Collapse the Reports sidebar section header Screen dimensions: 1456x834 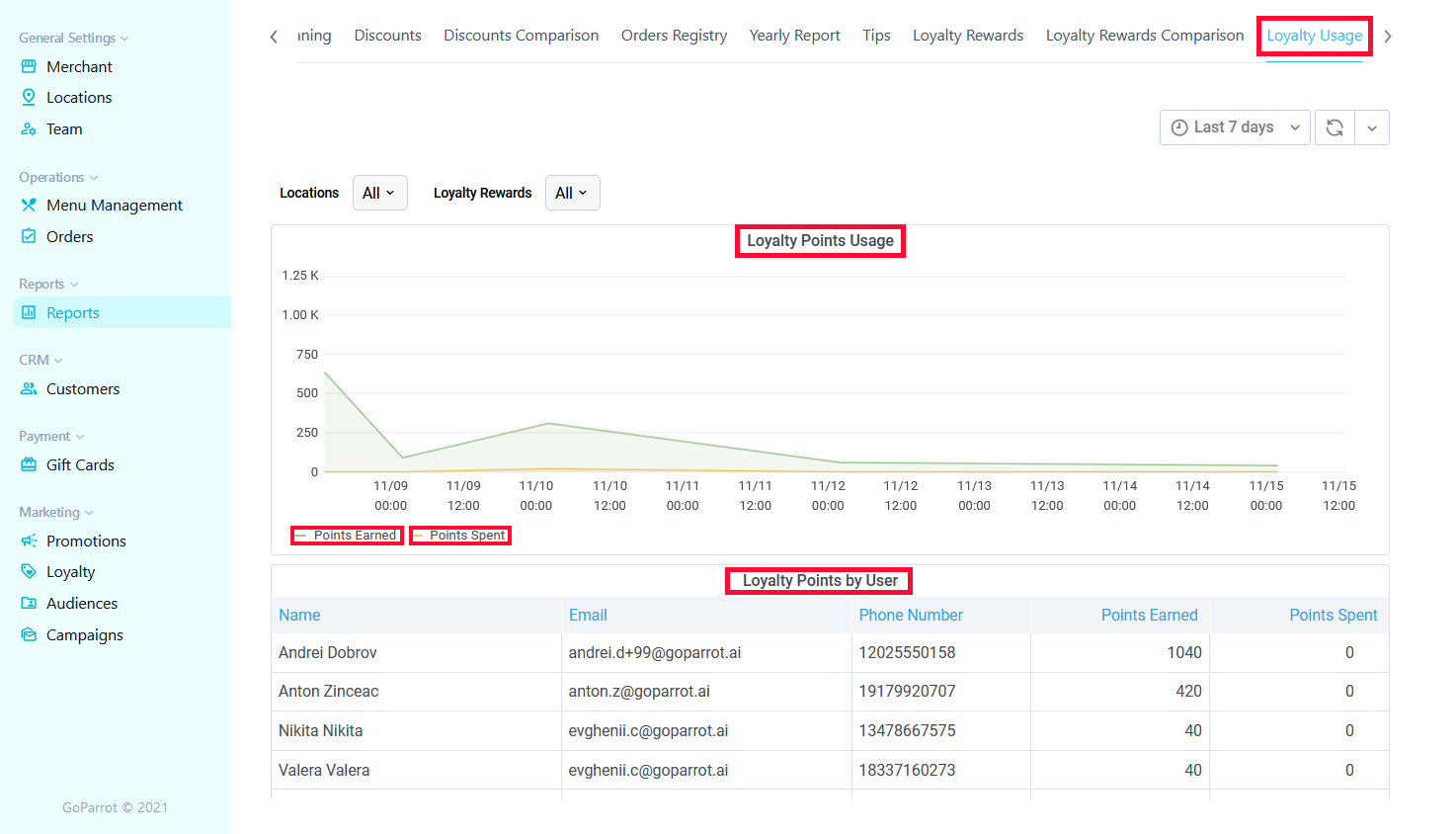pyautogui.click(x=48, y=284)
